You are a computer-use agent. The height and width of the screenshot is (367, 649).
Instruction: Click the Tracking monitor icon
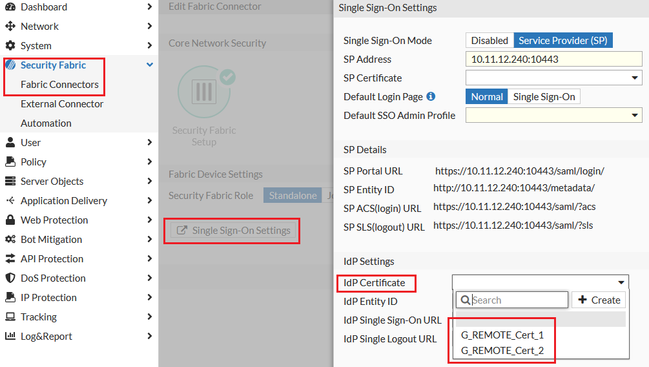click(10, 317)
